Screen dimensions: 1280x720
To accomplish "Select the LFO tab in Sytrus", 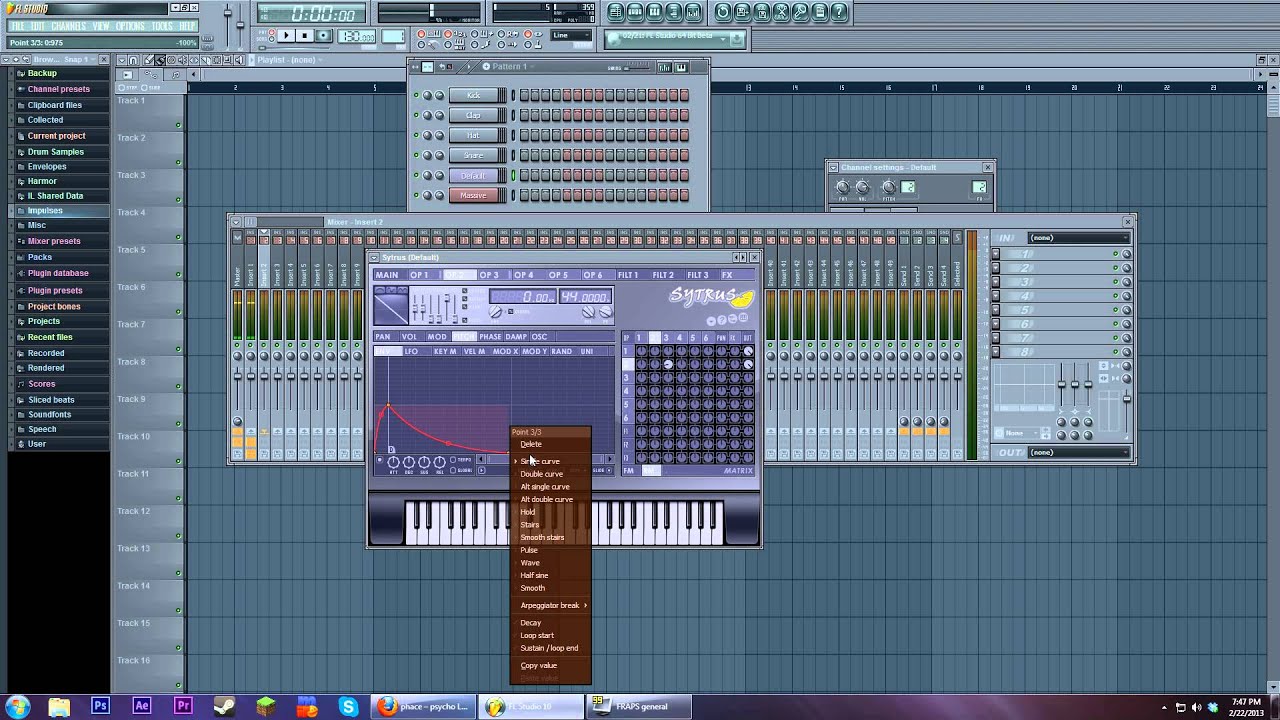I will click(411, 351).
